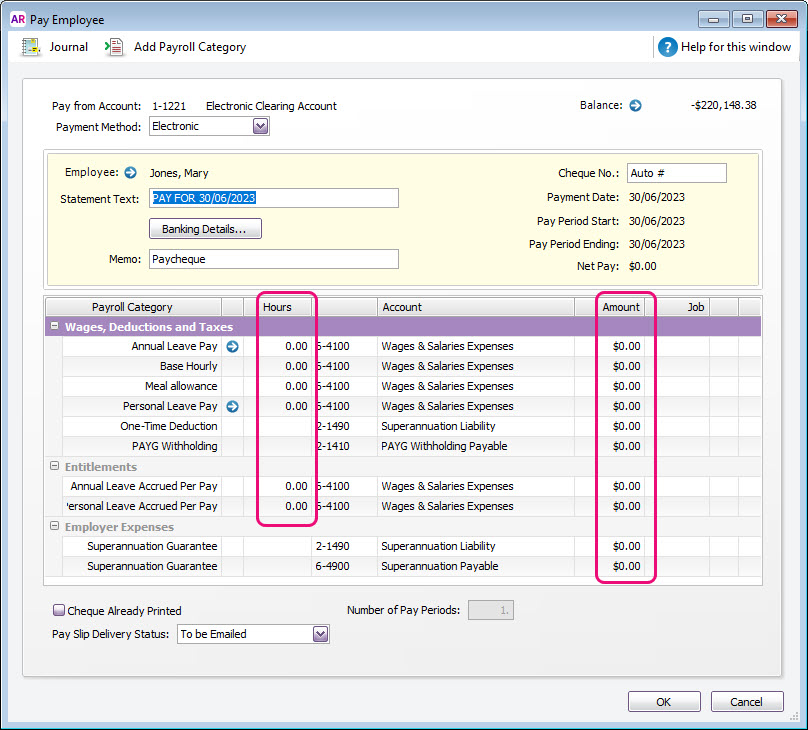Click the Employee zoom arrow icon
The width and height of the screenshot is (808, 730).
[130, 173]
